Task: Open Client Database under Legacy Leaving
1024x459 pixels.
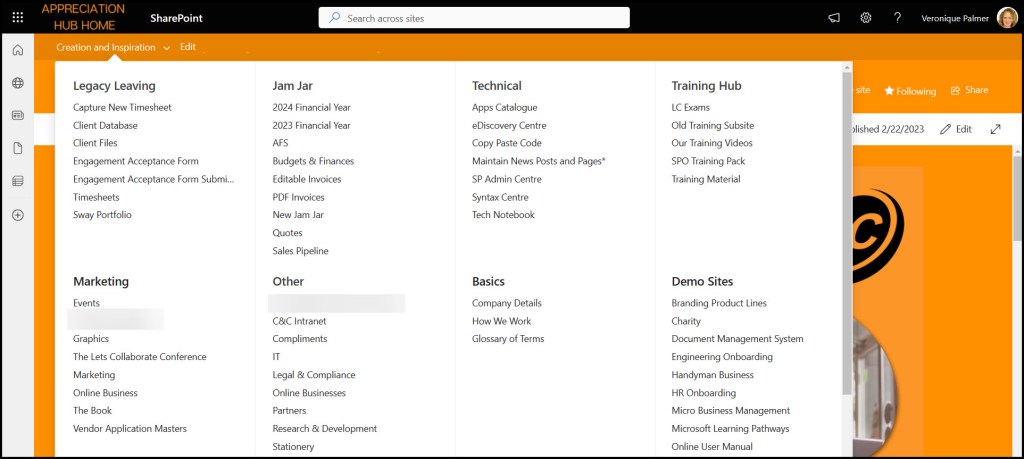Action: pos(105,125)
